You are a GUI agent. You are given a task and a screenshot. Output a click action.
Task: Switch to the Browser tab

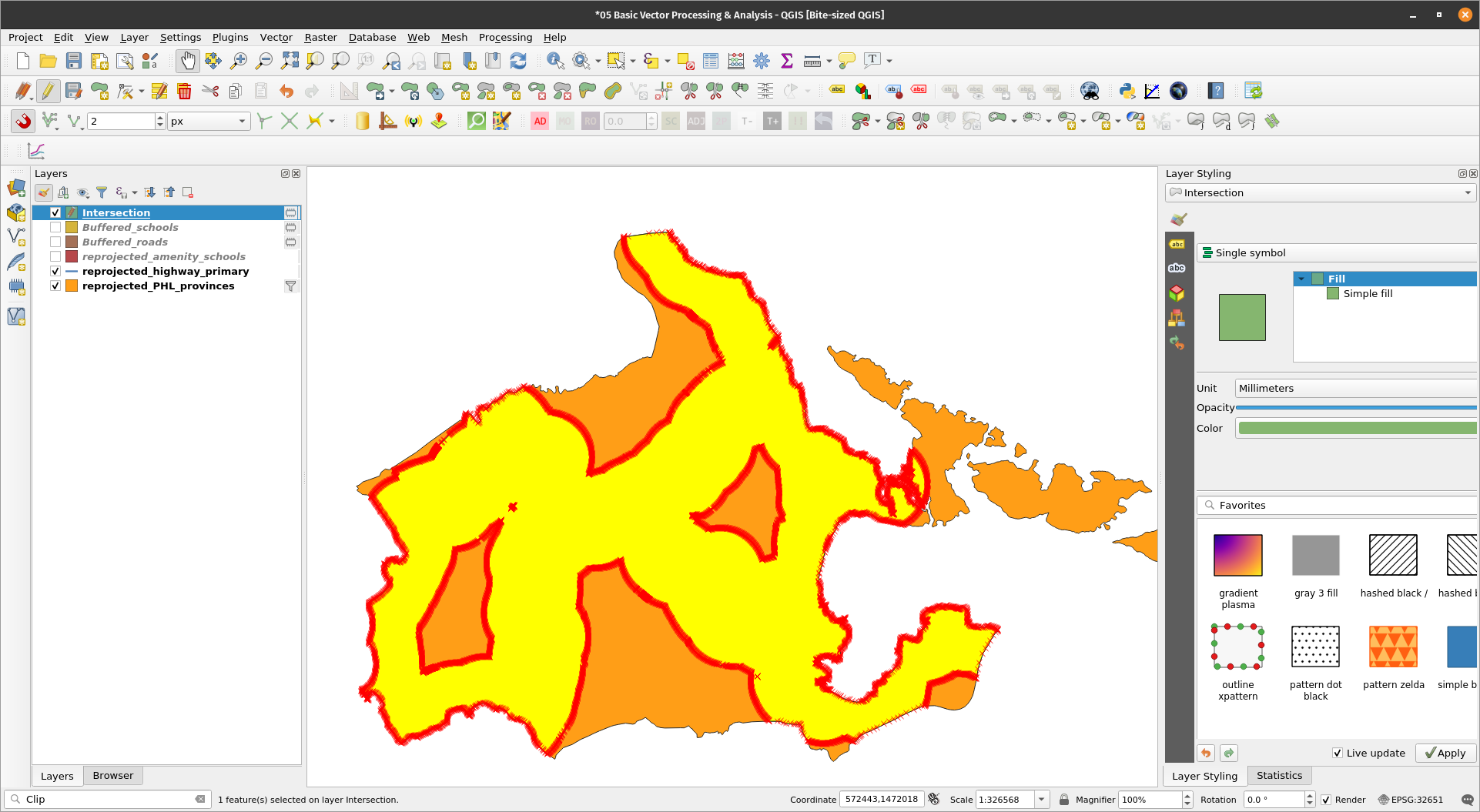click(x=112, y=775)
